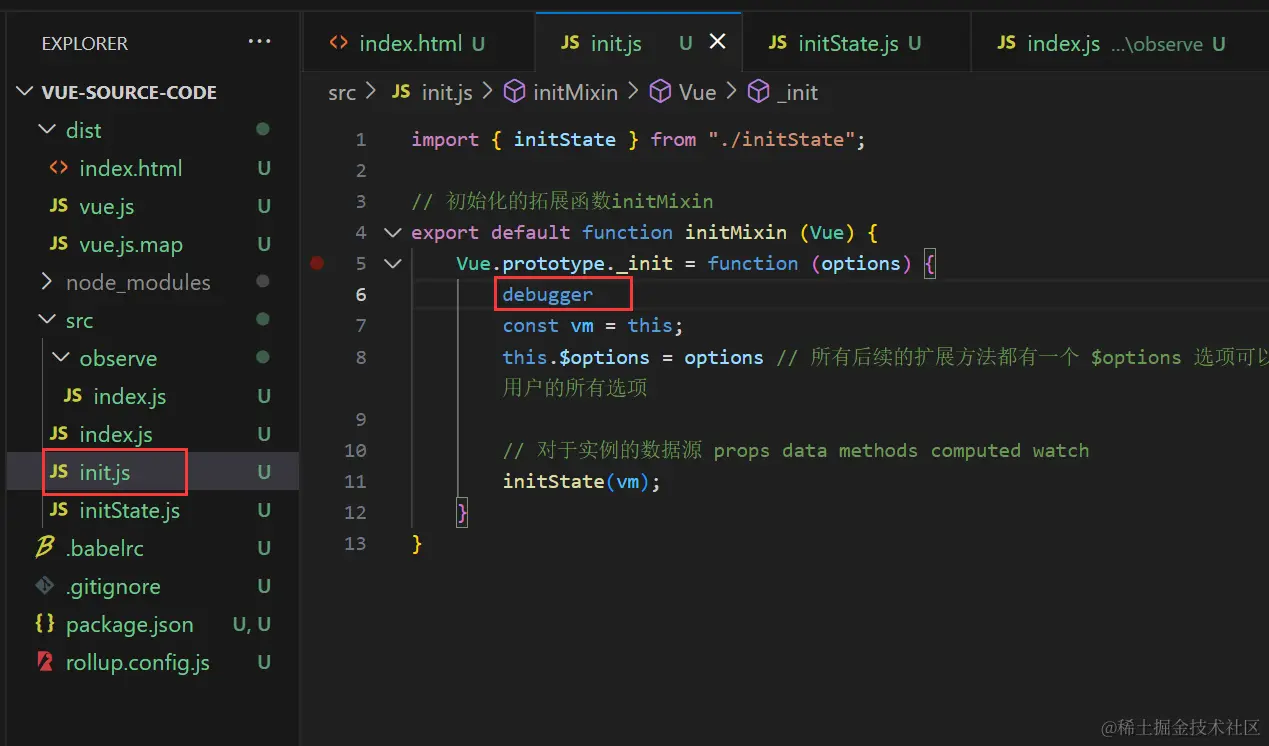Click the HTML icon on the index.html tab

pyautogui.click(x=339, y=42)
